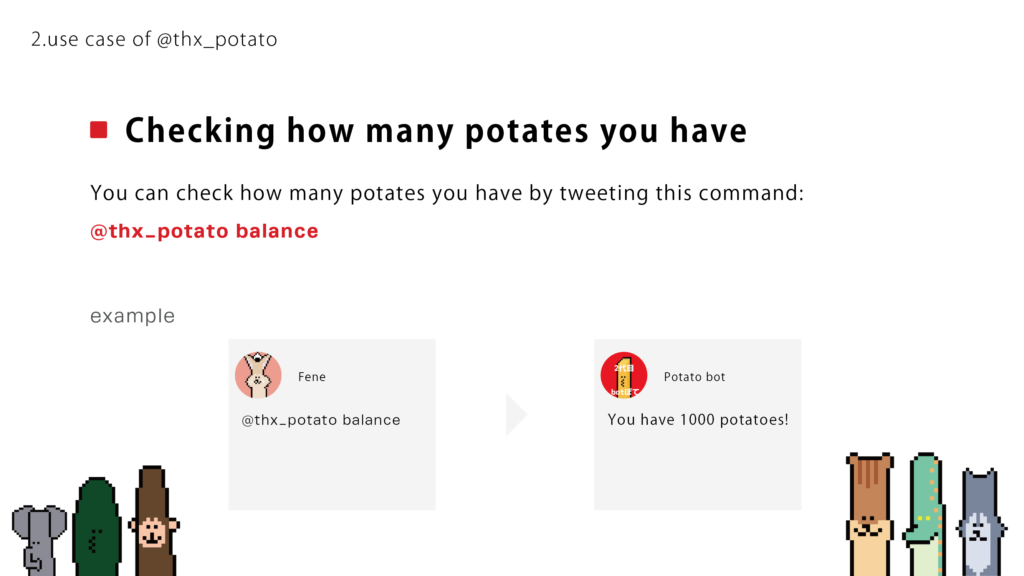Click the slide title use case of @thx_potato
This screenshot has height=576, width=1024.
click(x=154, y=39)
